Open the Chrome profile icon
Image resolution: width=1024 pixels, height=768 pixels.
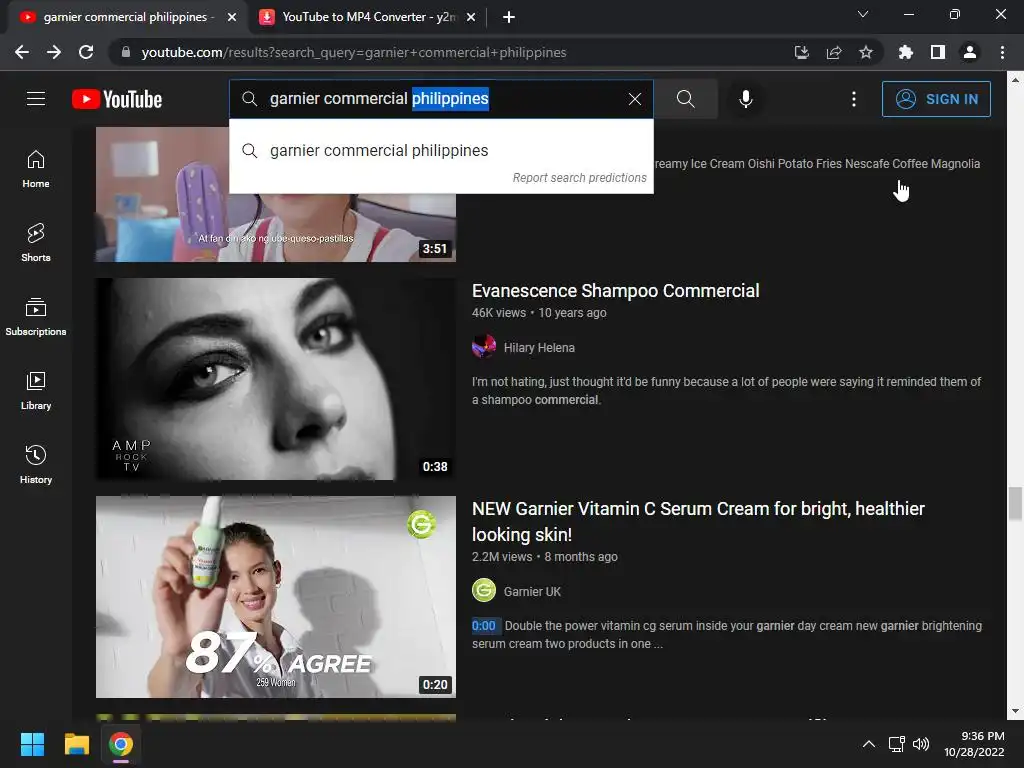click(x=970, y=52)
